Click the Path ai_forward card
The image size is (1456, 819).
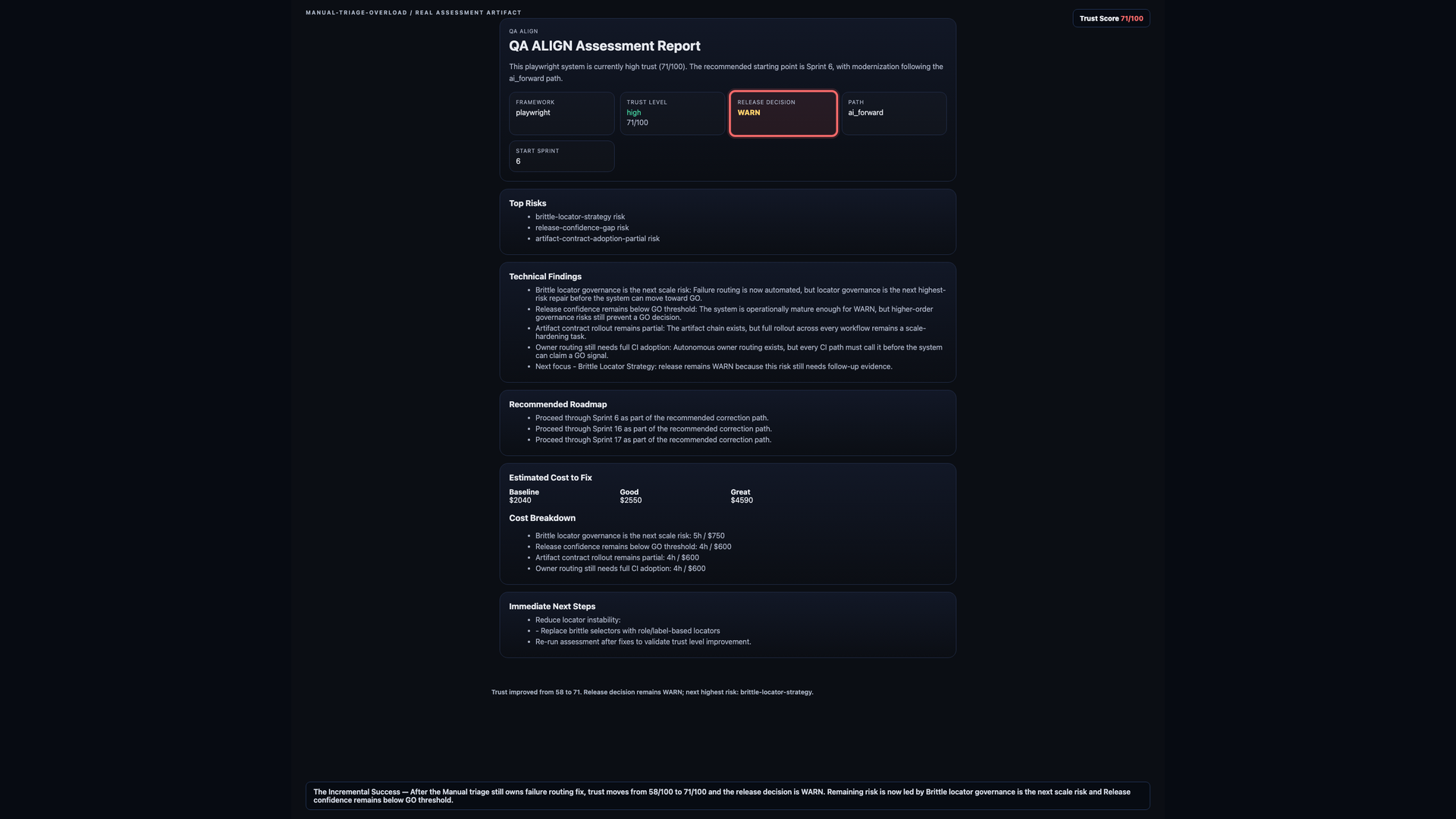pyautogui.click(x=894, y=114)
